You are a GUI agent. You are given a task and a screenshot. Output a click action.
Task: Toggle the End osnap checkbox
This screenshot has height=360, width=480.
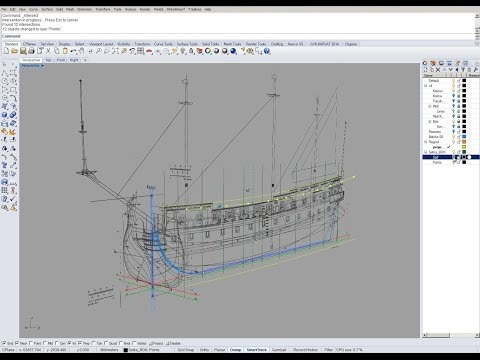click(x=4, y=343)
